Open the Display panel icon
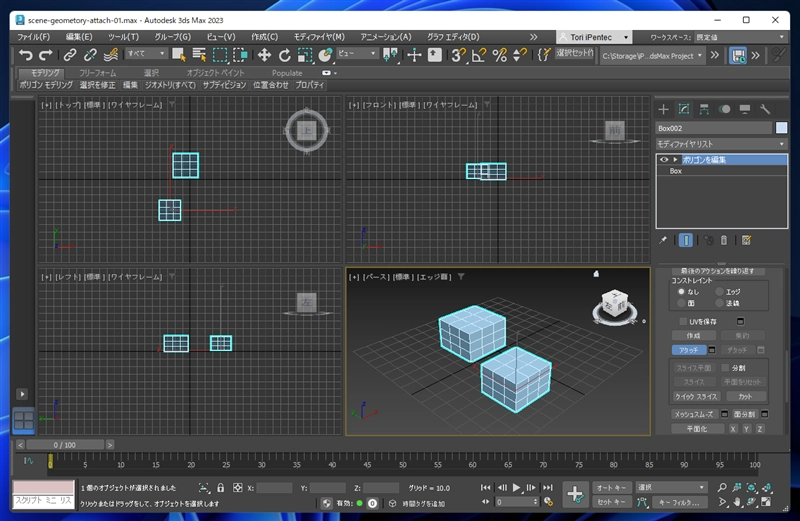The height and width of the screenshot is (521, 800). coord(745,109)
